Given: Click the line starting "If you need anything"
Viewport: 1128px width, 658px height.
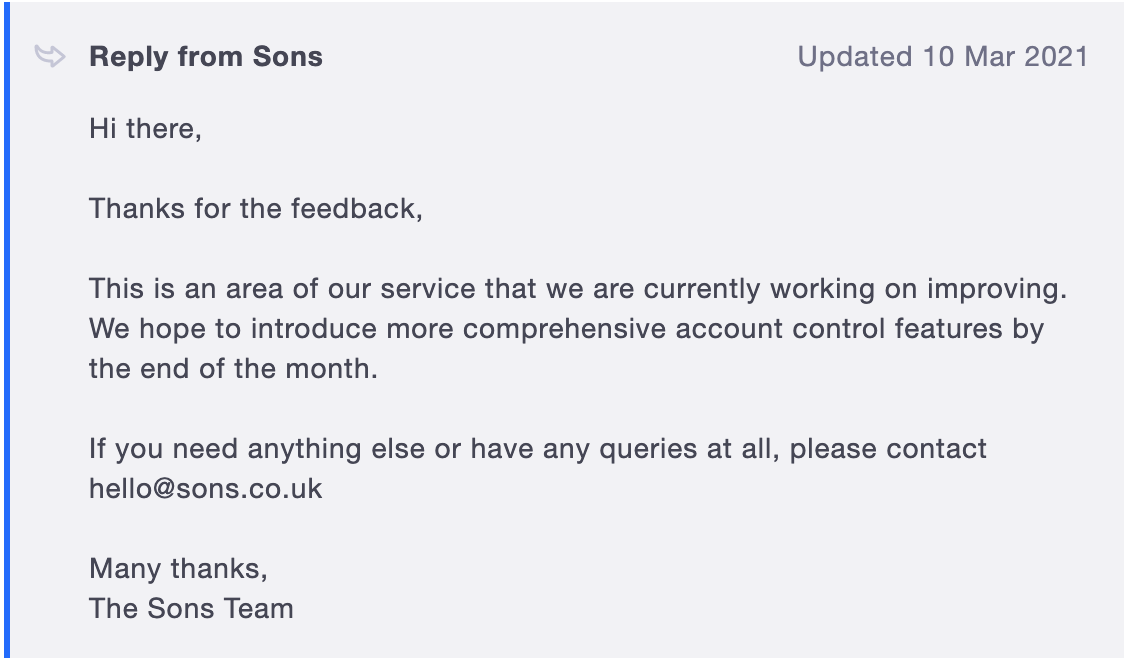Looking at the screenshot, I should (x=538, y=449).
